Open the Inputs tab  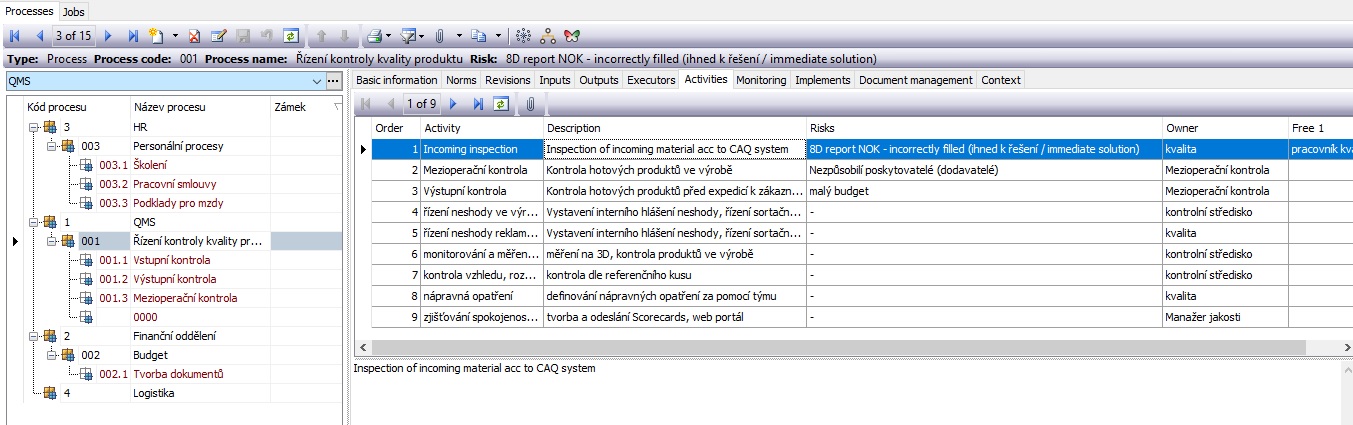coord(555,80)
